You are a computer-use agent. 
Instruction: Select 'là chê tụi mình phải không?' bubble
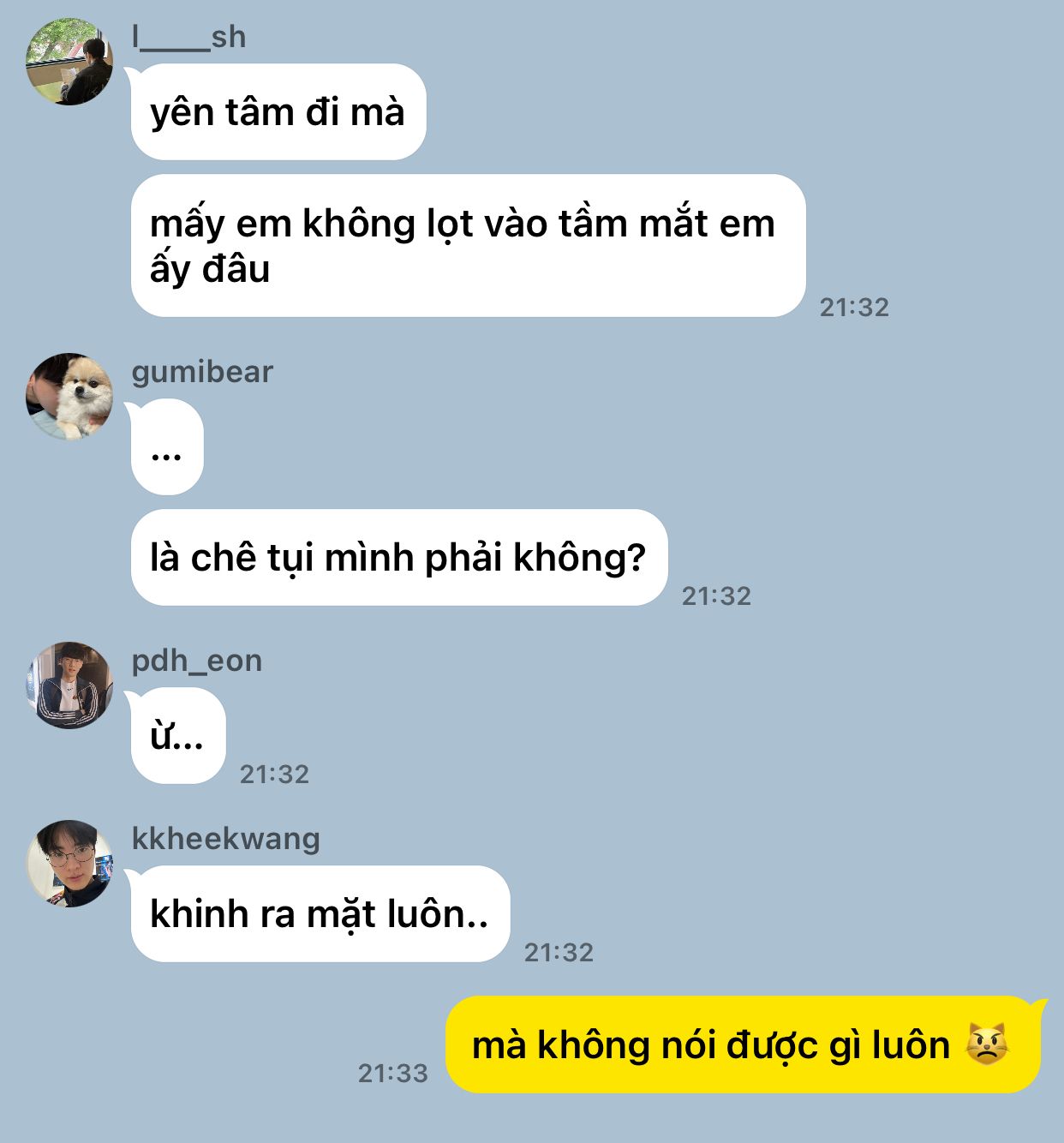tap(399, 557)
